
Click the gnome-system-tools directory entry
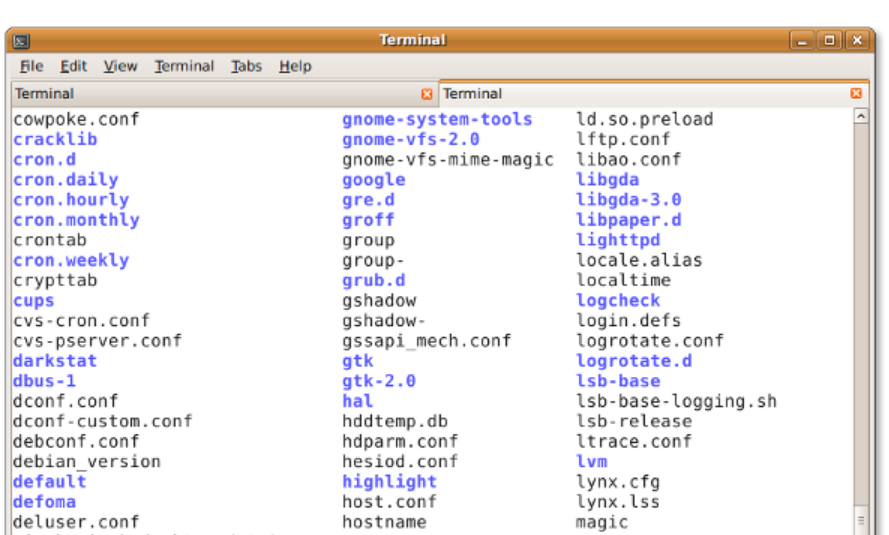coord(437,119)
